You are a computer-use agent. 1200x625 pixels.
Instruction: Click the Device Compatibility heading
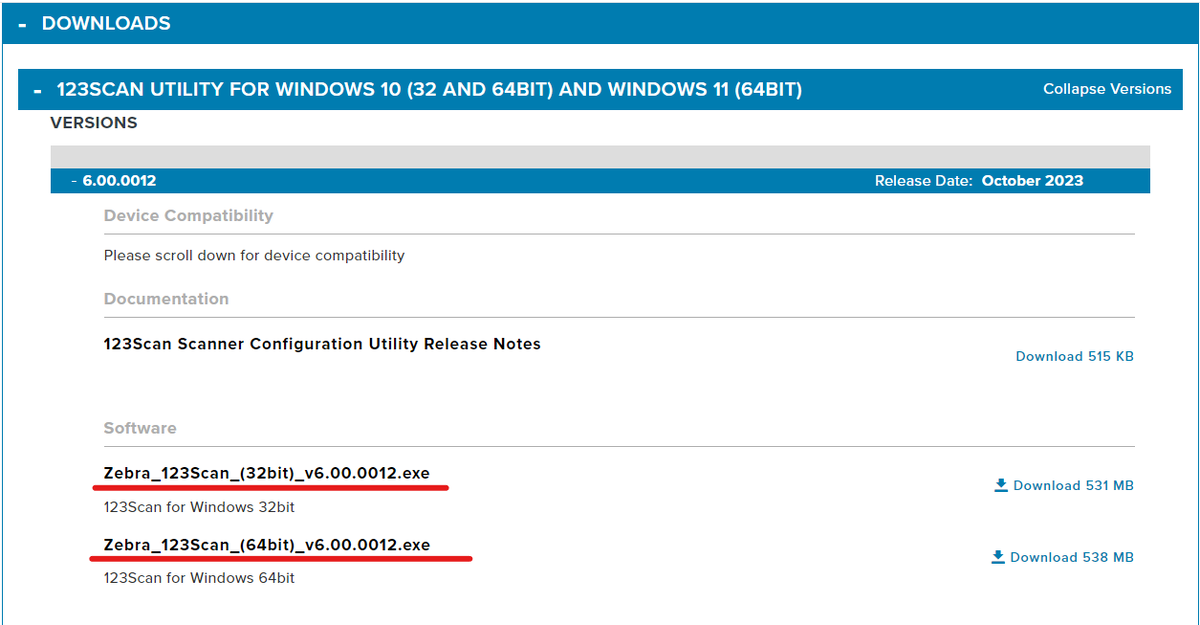pos(188,216)
